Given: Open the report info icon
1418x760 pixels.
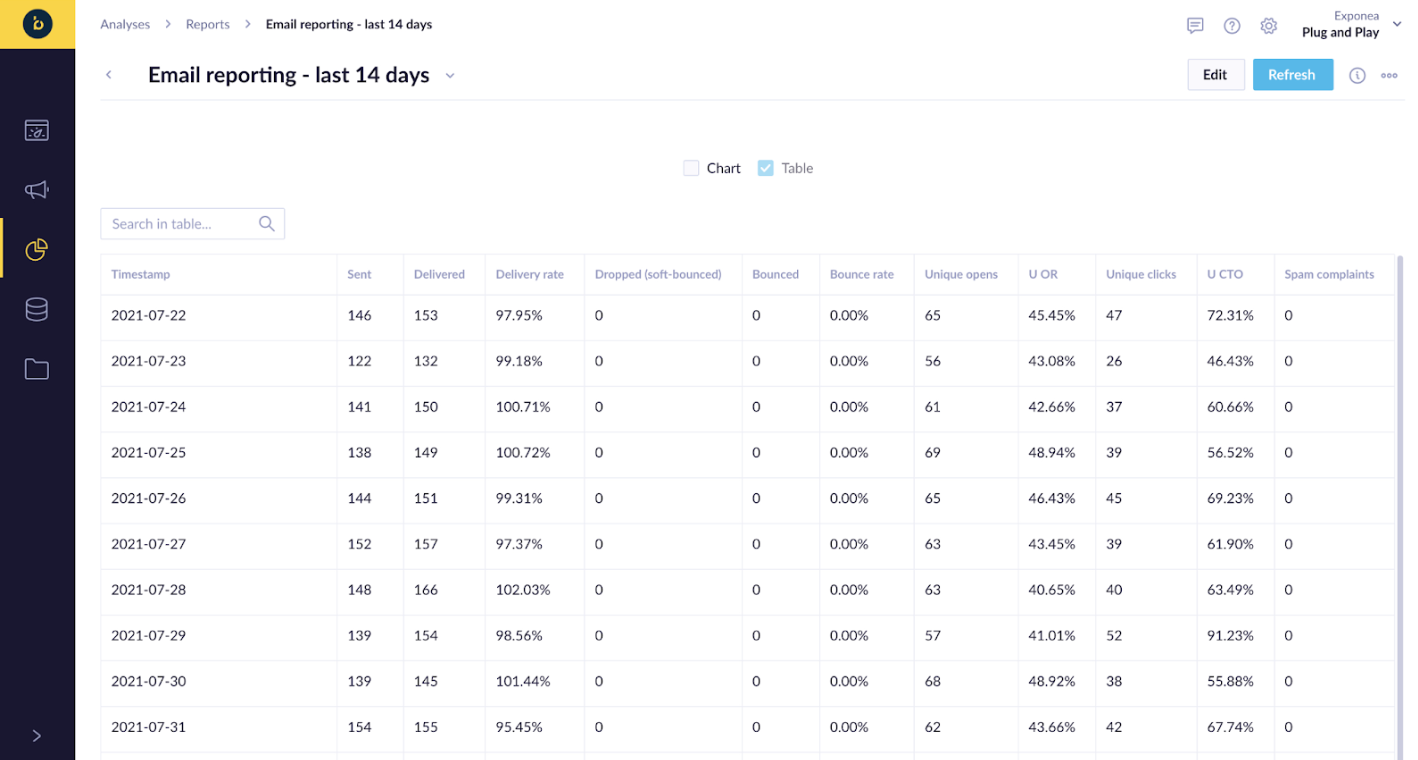Looking at the screenshot, I should point(1357,75).
